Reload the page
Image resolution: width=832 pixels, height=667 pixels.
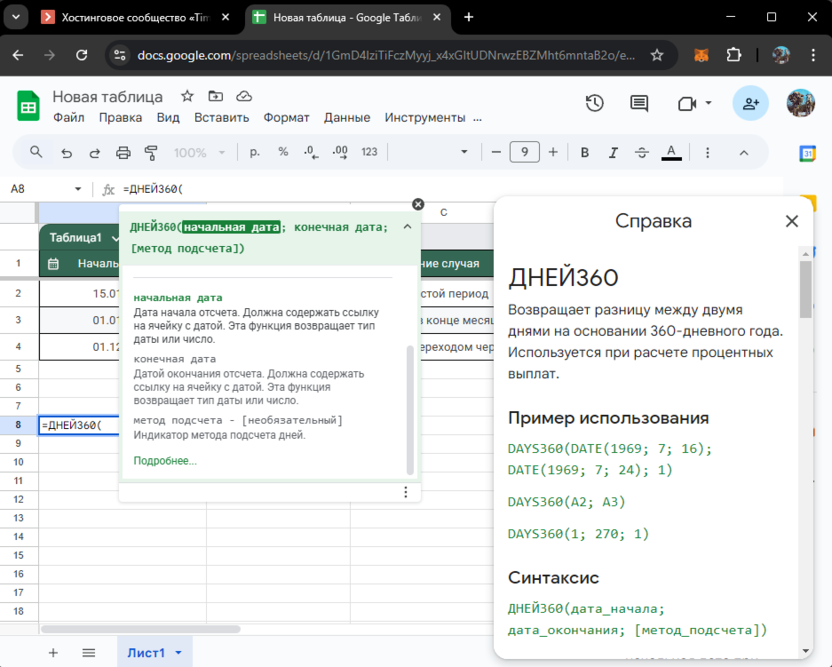(x=81, y=55)
